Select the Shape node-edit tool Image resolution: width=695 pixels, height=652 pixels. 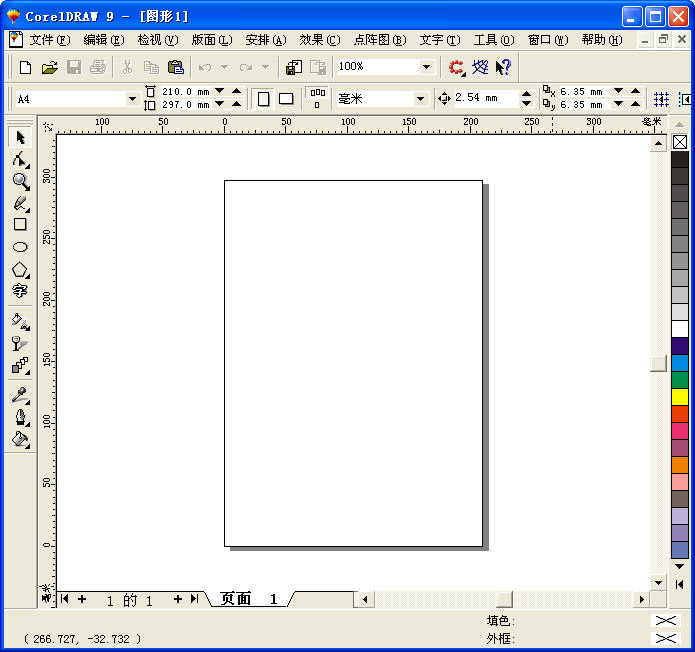click(x=20, y=160)
